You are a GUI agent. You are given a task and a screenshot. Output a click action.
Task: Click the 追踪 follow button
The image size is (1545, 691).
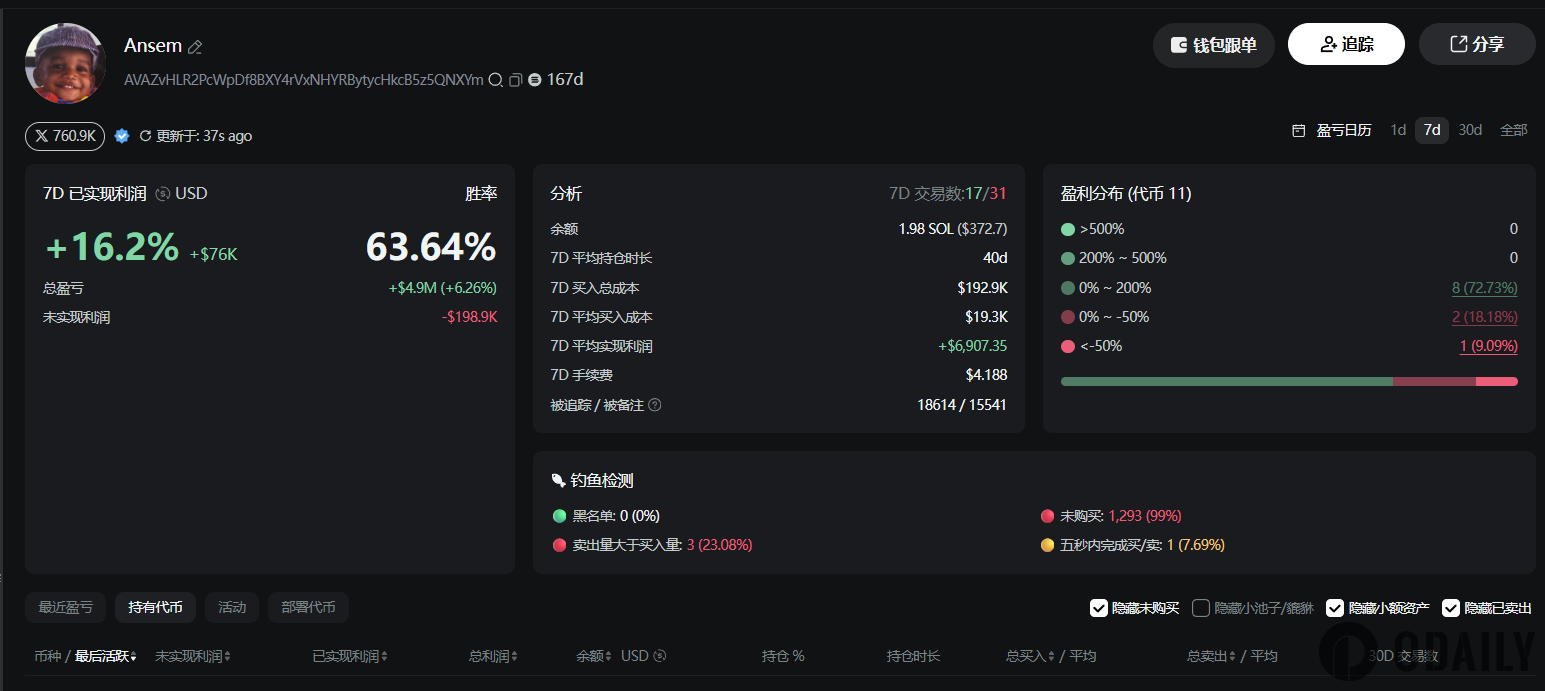click(1346, 45)
